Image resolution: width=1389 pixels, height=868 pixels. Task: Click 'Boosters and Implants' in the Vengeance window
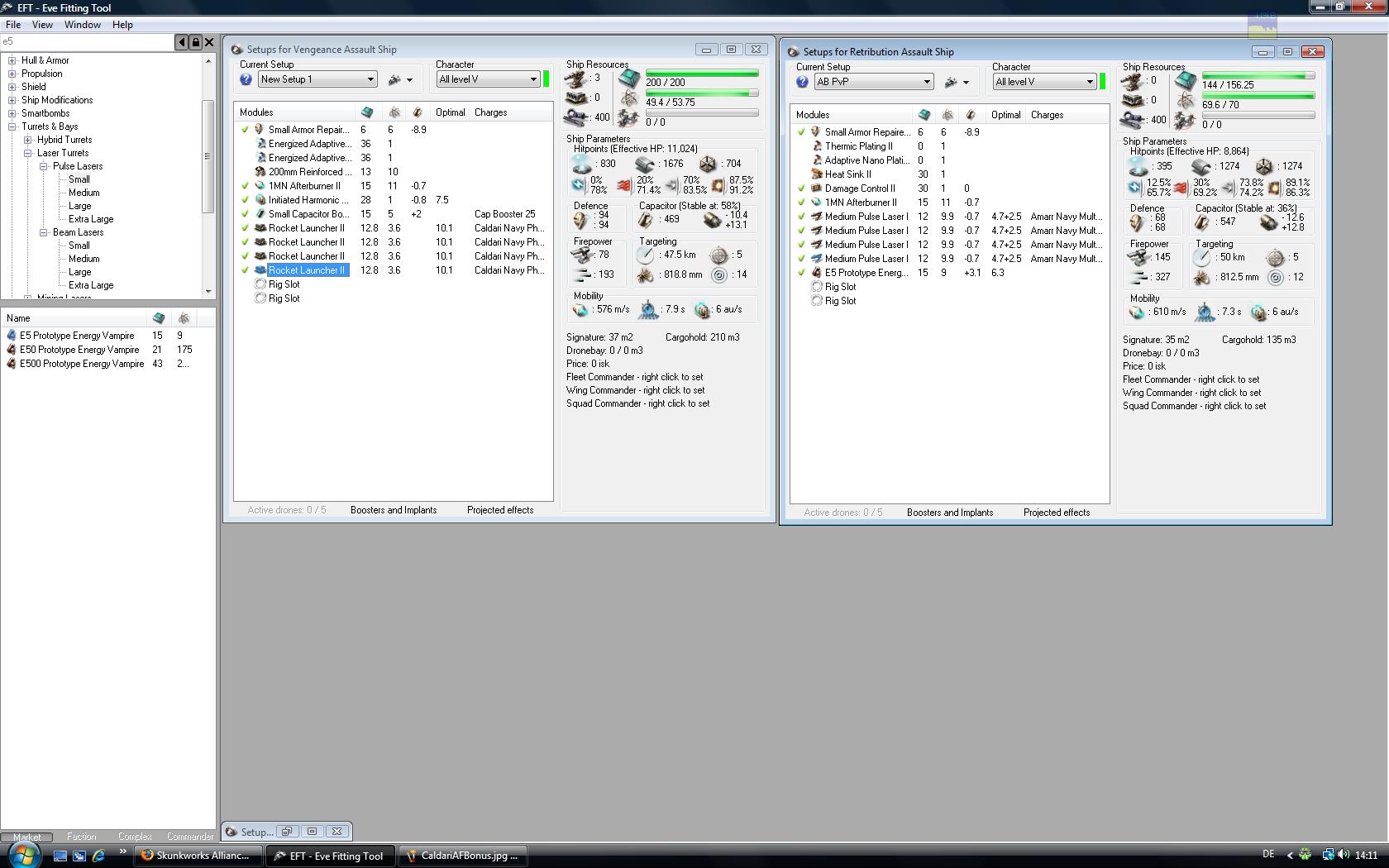[394, 510]
